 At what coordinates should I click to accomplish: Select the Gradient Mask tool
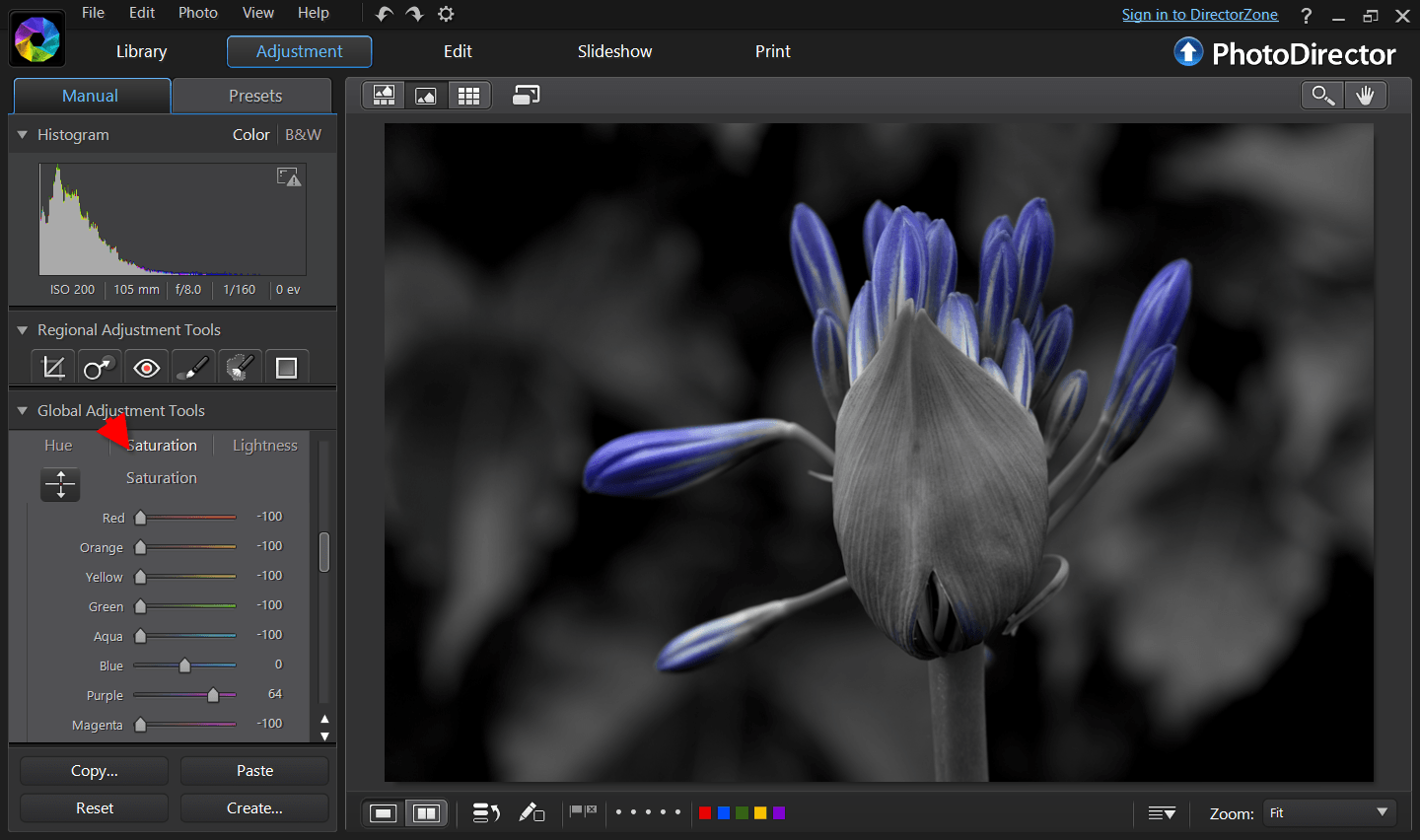pyautogui.click(x=287, y=368)
